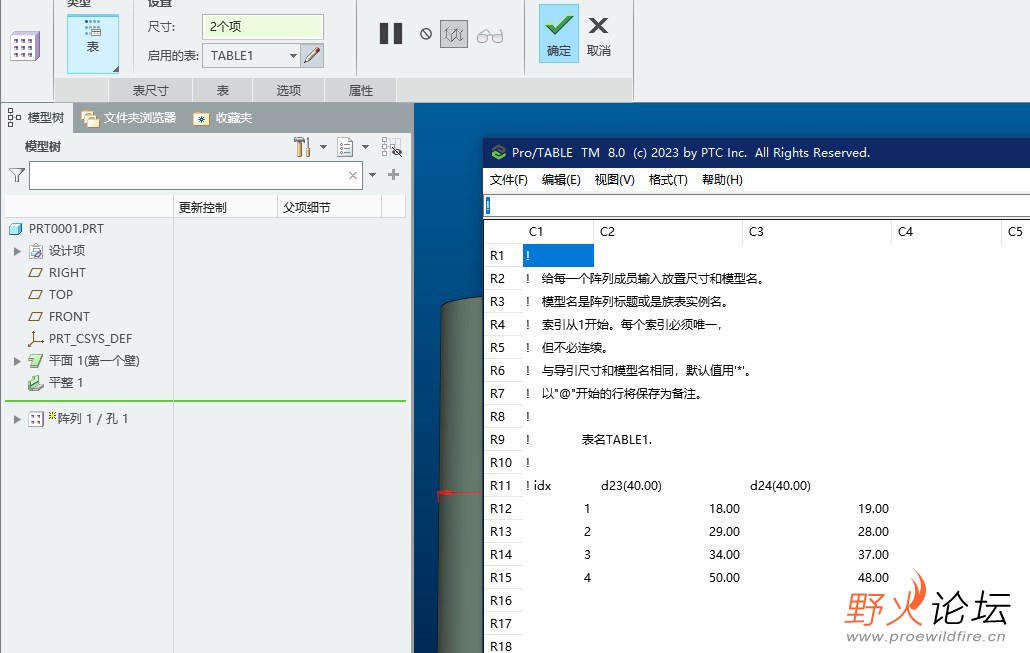Click cell value 28.00 in row R13

pyautogui.click(x=873, y=531)
